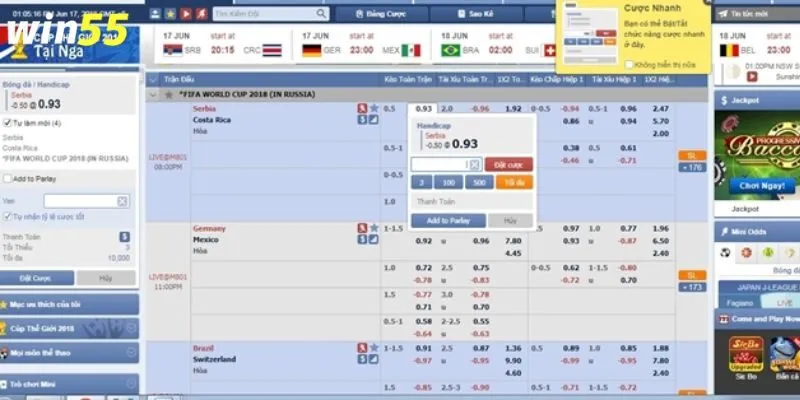800x400 pixels.
Task: Click the Costa Rica row S icon
Action: pyautogui.click(x=362, y=120)
